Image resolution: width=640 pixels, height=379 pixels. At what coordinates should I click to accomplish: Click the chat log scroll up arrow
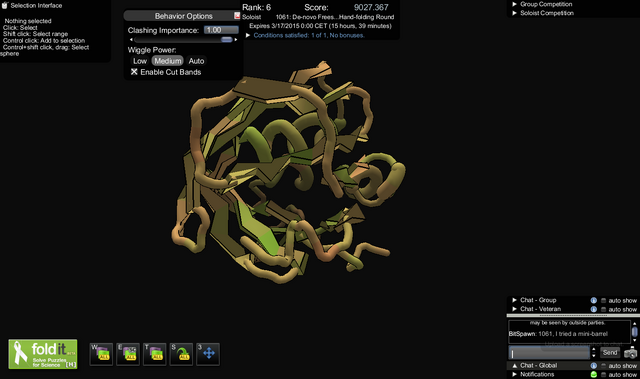[x=634, y=323]
